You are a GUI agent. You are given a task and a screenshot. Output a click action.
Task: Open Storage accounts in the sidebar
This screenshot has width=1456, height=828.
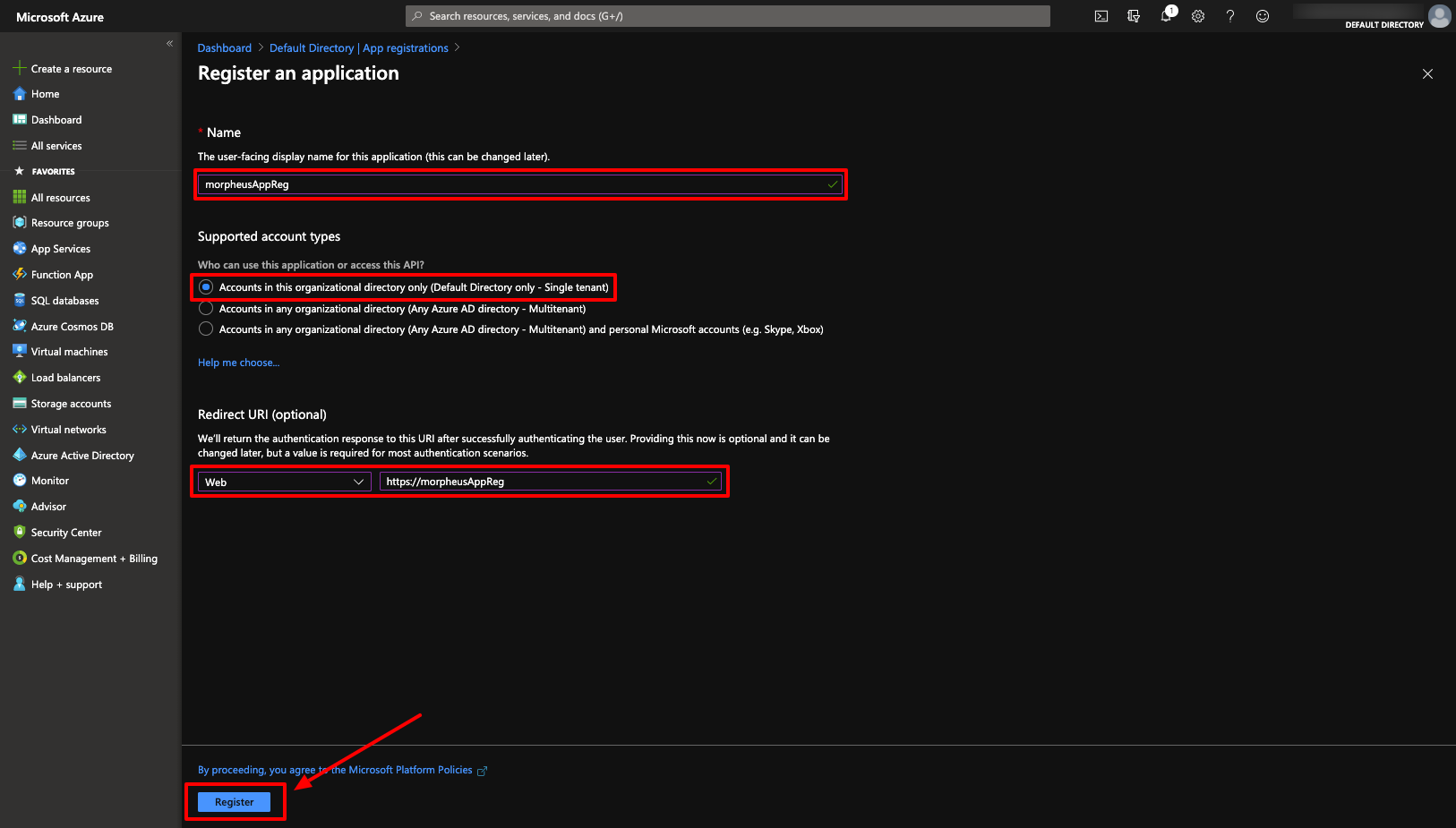coord(70,403)
